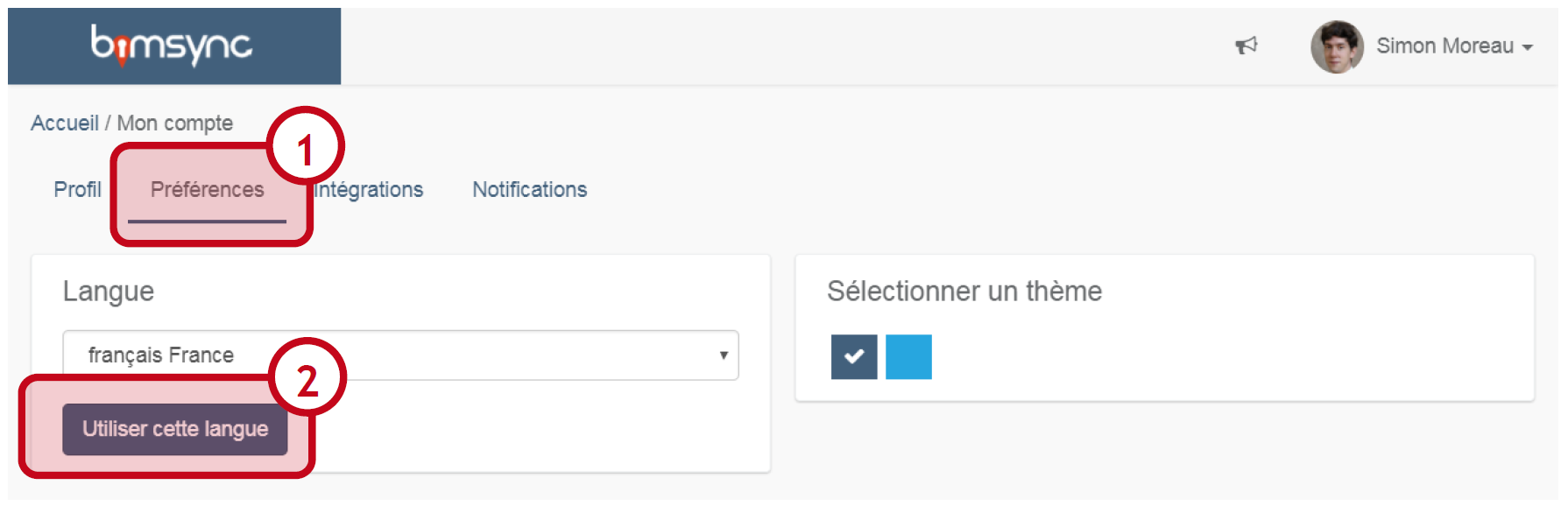Screen dimensions: 1568x506
Task: Select the Préférences tab
Action: pyautogui.click(x=207, y=190)
